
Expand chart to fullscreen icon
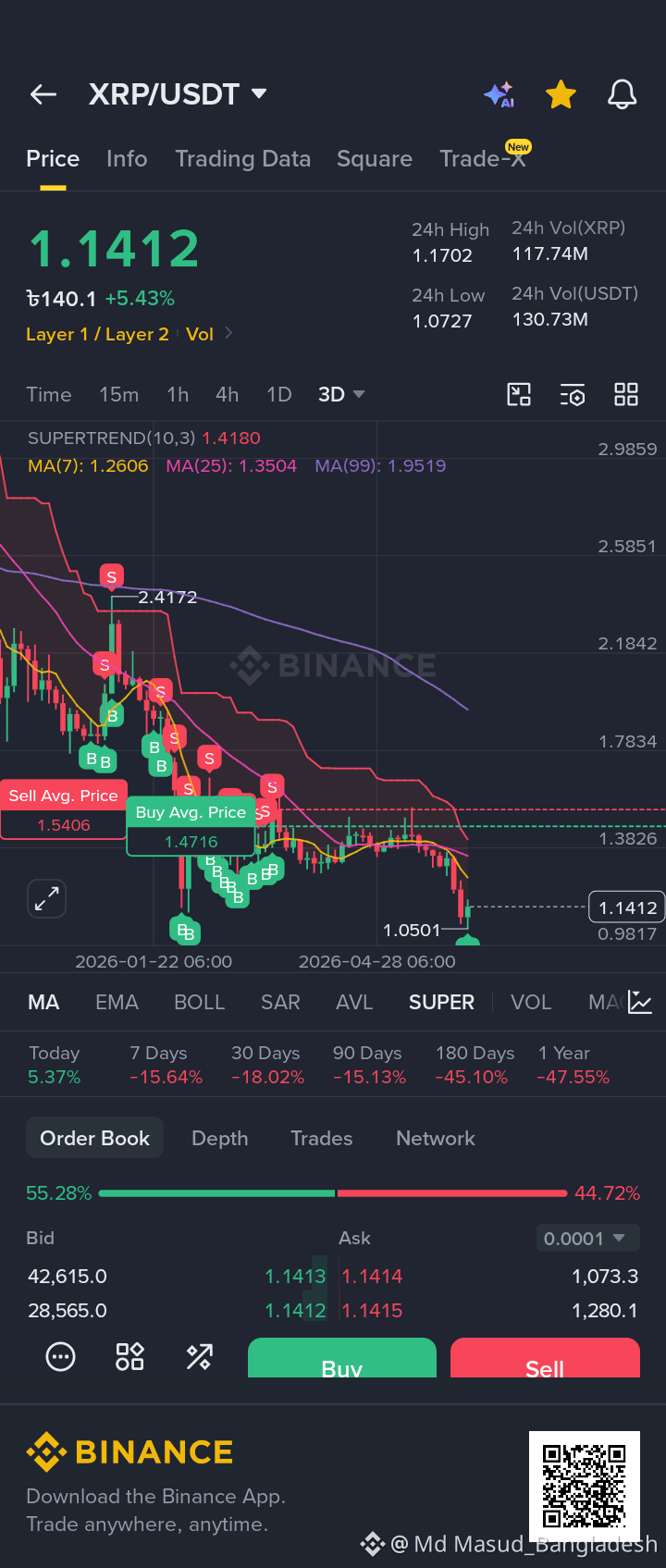(x=46, y=898)
